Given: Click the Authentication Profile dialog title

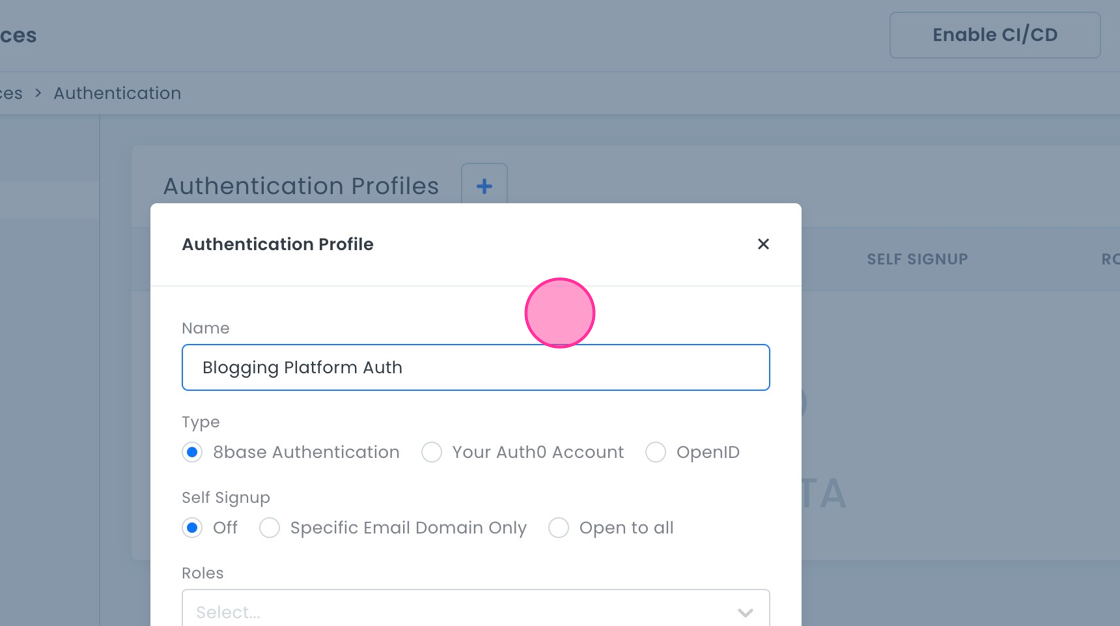Looking at the screenshot, I should coord(277,244).
